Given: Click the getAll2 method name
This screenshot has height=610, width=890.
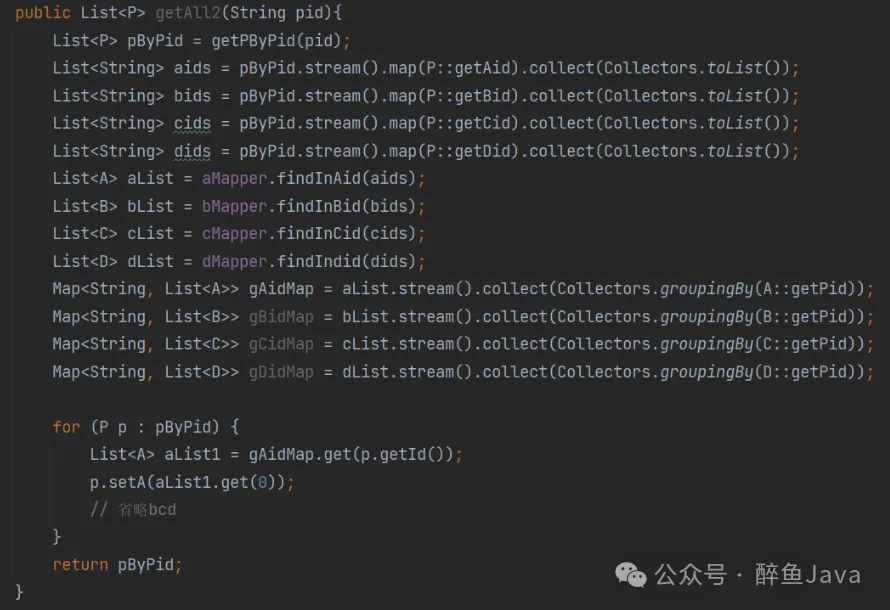Looking at the screenshot, I should tap(190, 14).
